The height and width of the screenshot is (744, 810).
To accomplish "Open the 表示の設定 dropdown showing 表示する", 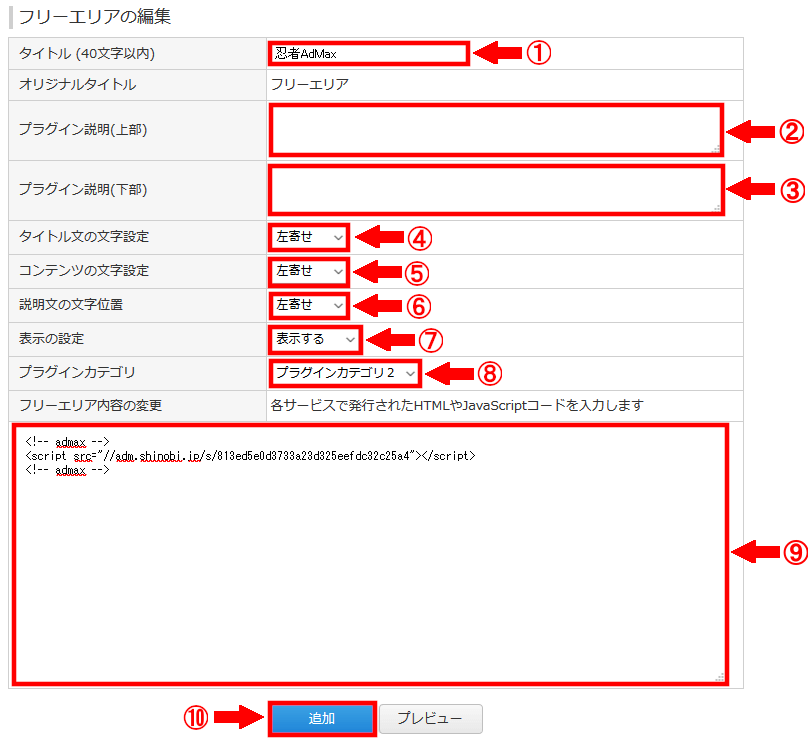I will coord(315,339).
